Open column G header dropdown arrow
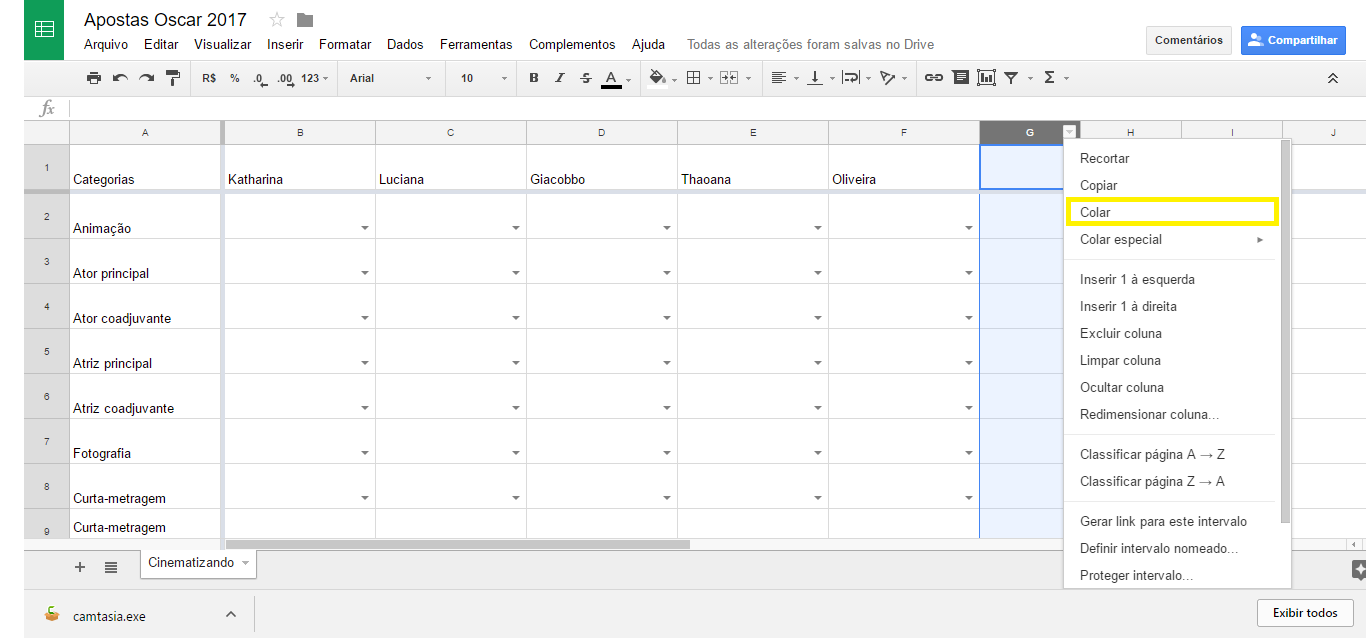 pos(1070,132)
